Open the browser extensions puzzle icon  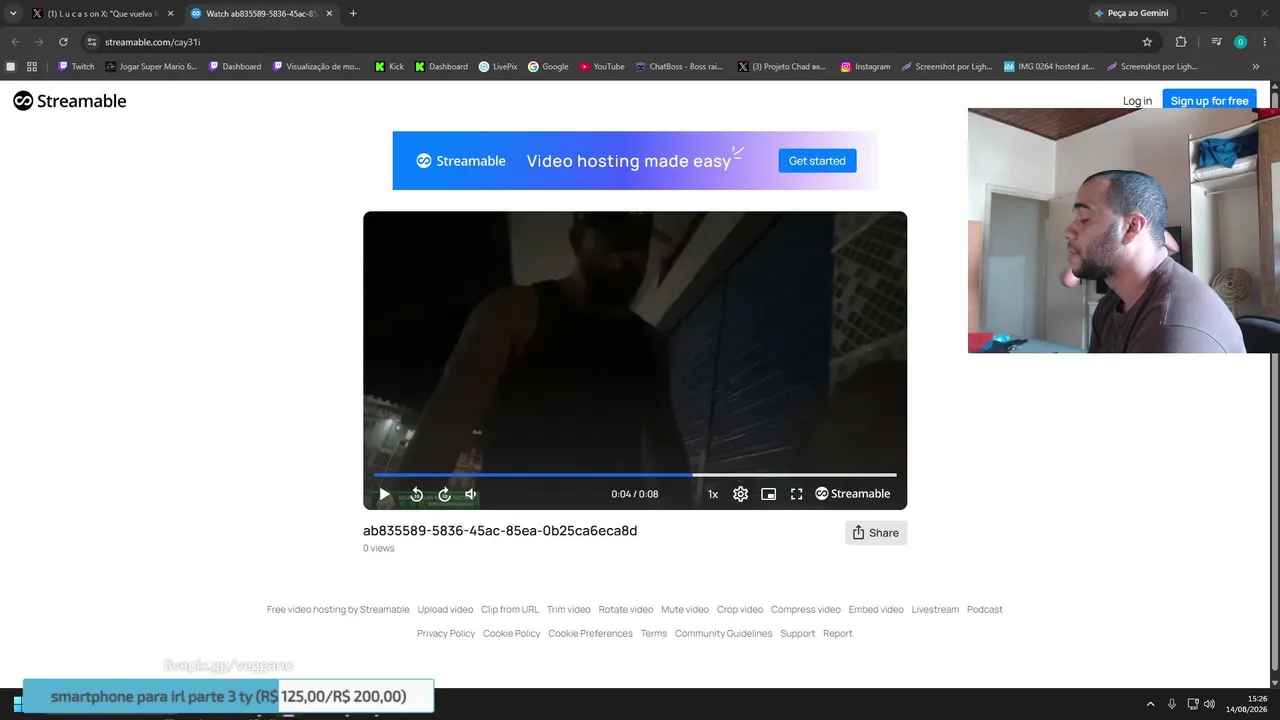tap(1181, 42)
